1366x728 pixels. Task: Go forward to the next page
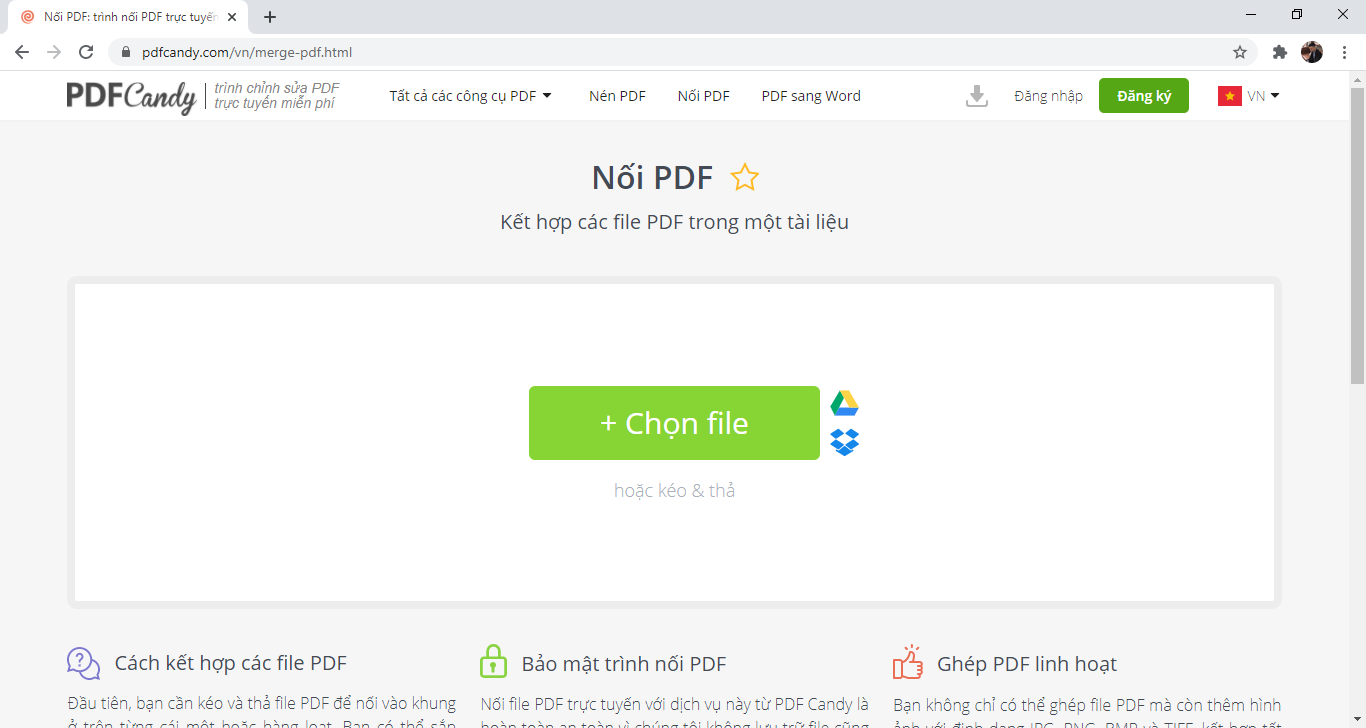coord(54,52)
